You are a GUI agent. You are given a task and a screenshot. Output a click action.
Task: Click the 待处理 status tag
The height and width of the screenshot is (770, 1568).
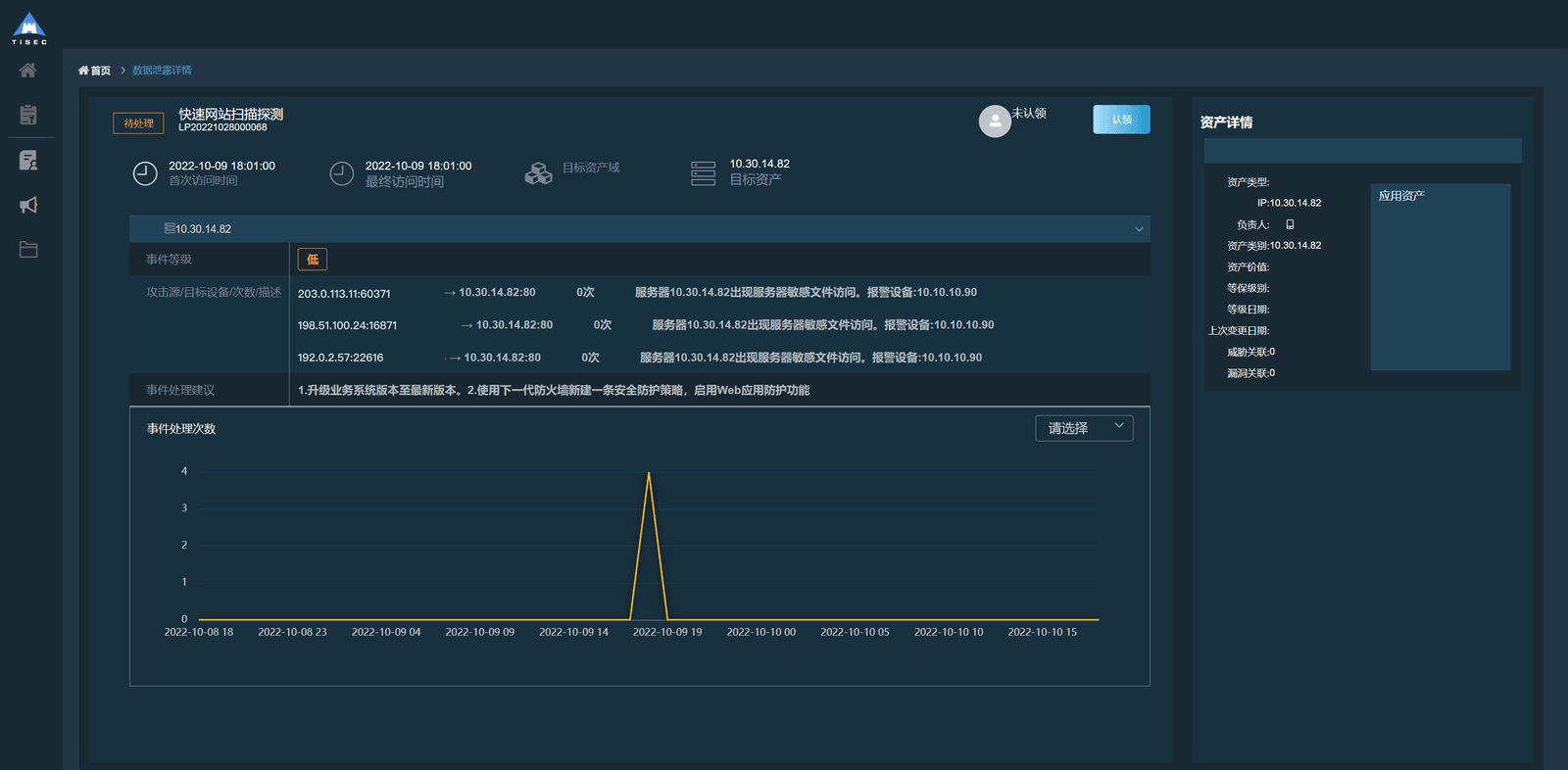138,123
